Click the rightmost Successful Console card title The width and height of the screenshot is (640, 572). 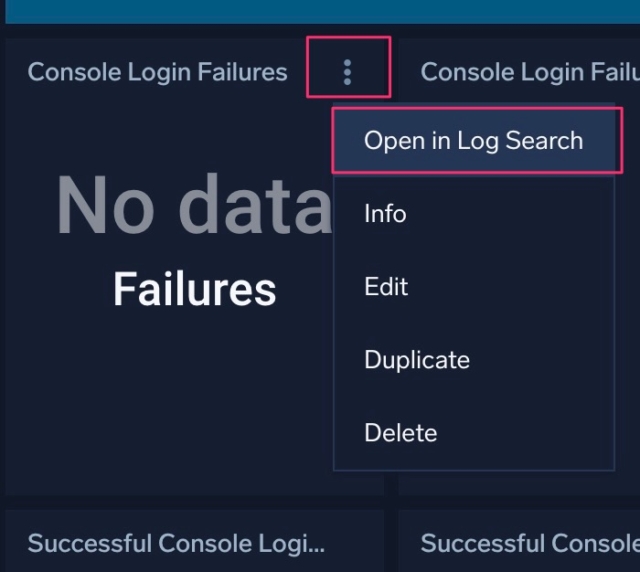(x=530, y=543)
